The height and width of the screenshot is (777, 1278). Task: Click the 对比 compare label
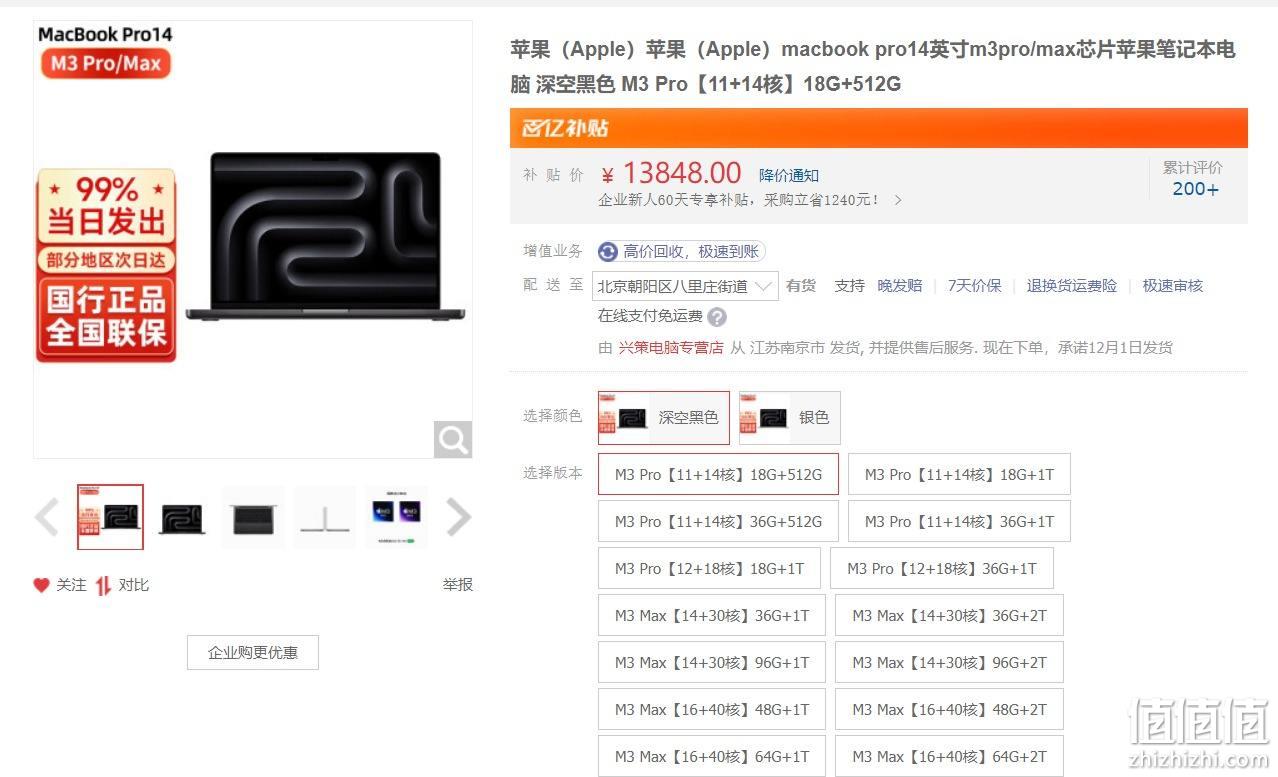coord(134,585)
